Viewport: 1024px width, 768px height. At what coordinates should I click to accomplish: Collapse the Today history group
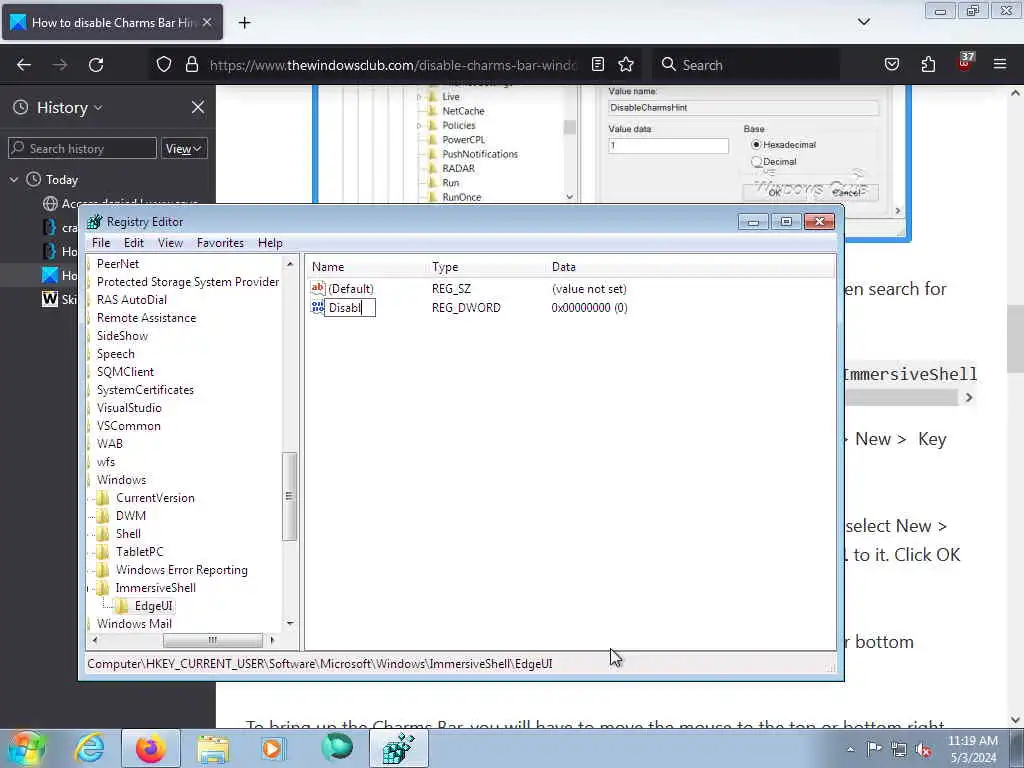click(x=14, y=179)
